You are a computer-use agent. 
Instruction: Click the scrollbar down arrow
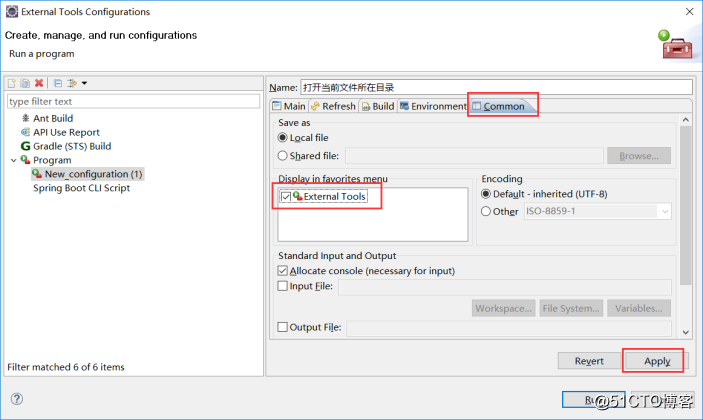686,332
